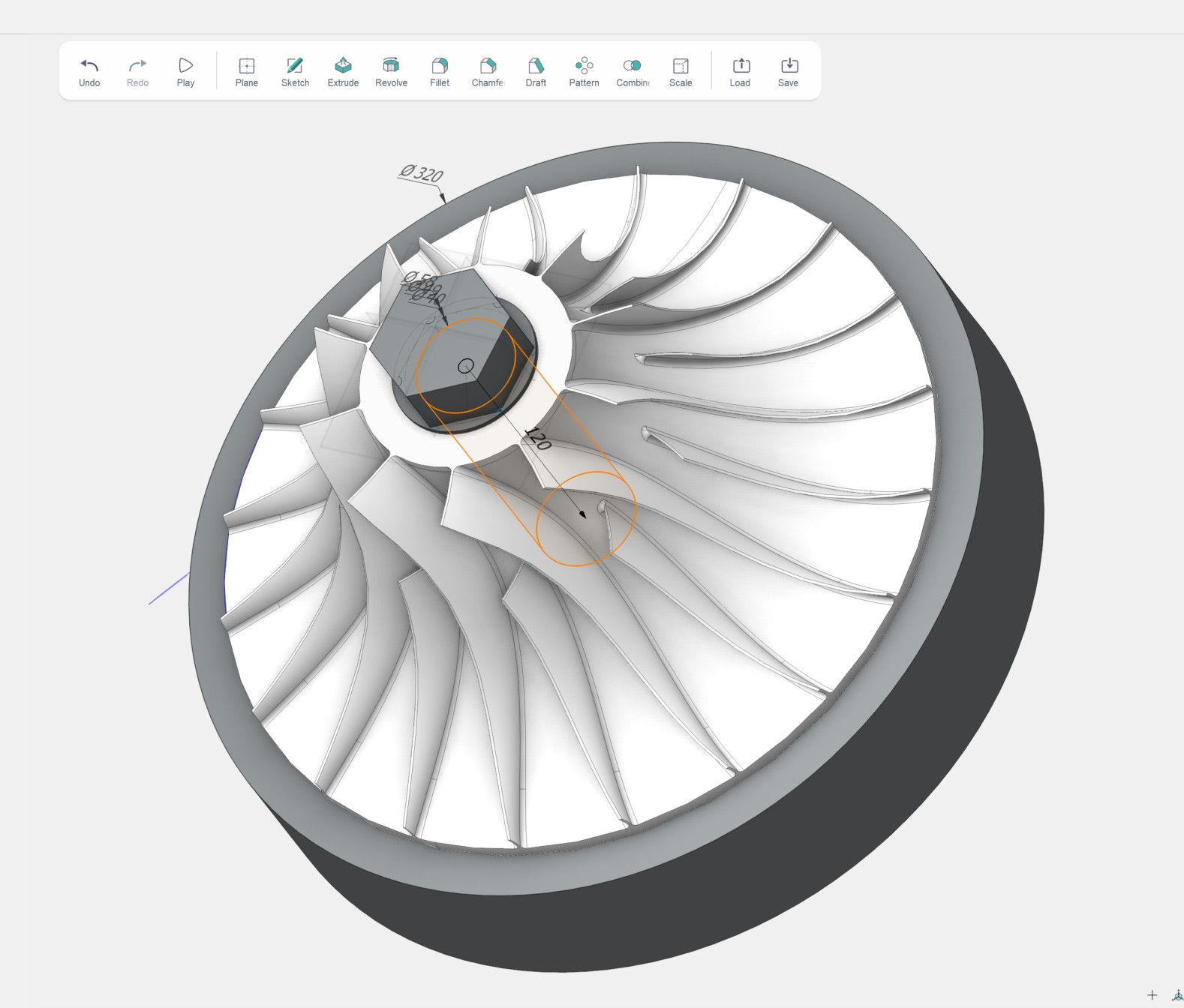The image size is (1184, 1008).
Task: Choose the Scale tool
Action: pyautogui.click(x=681, y=72)
